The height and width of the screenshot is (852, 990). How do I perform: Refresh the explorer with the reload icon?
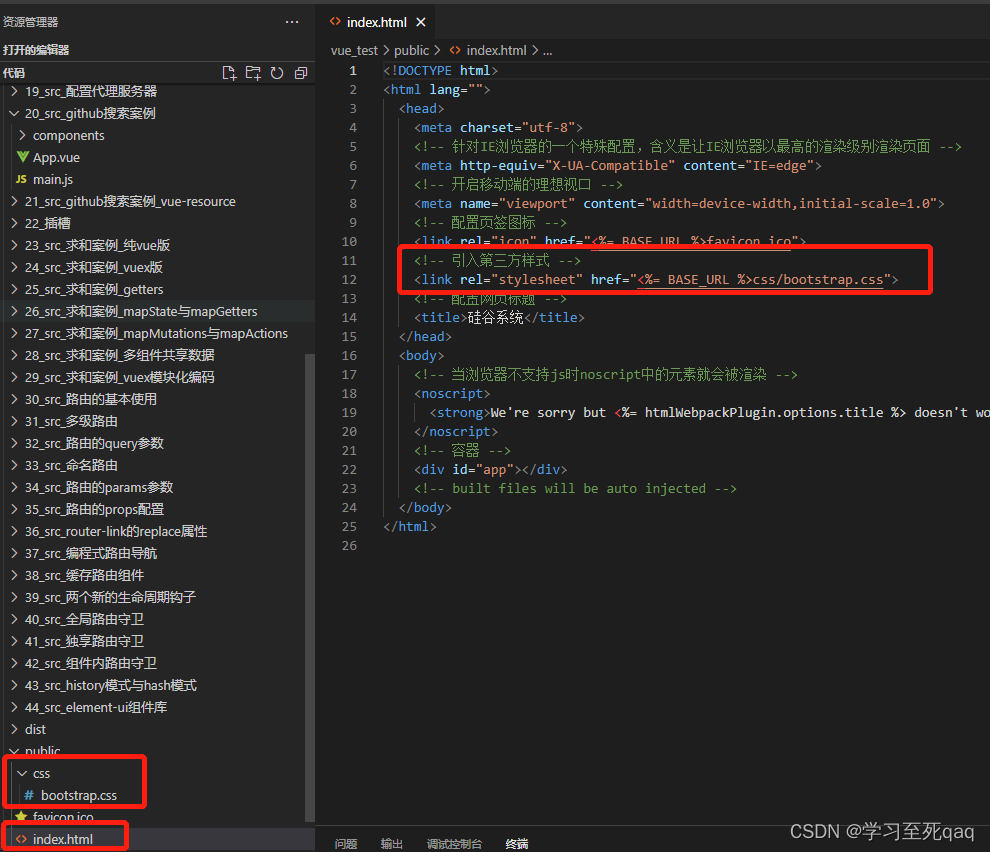[277, 73]
